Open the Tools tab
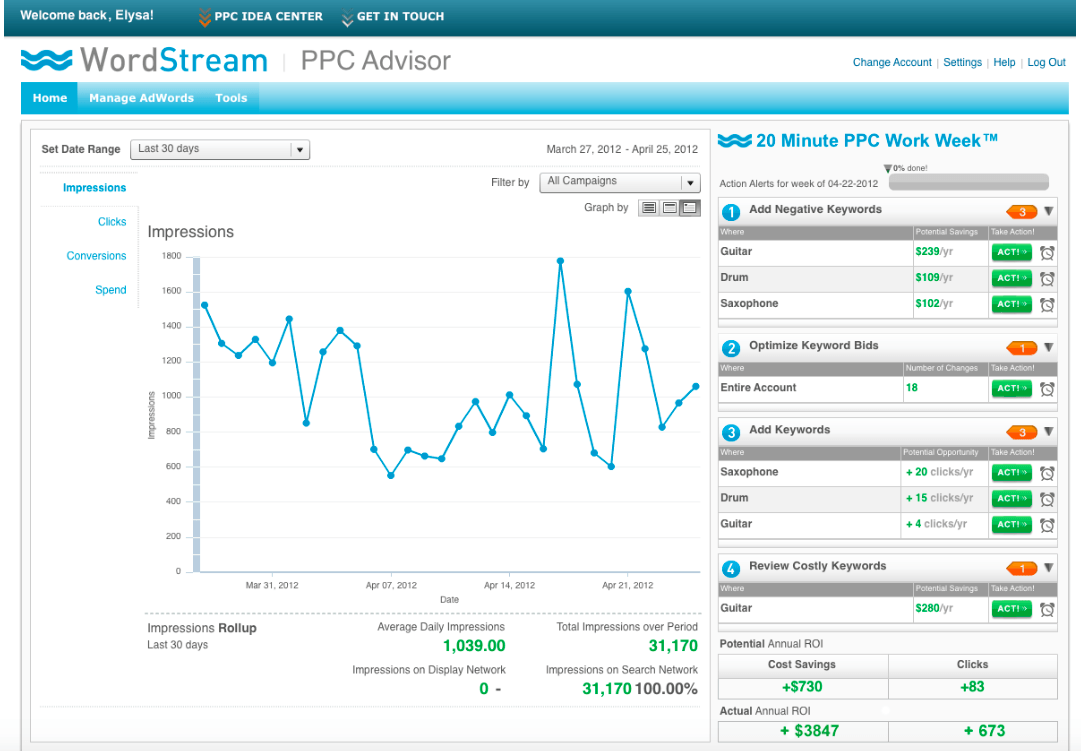Screen dimensions: 1081x751 pos(231,98)
